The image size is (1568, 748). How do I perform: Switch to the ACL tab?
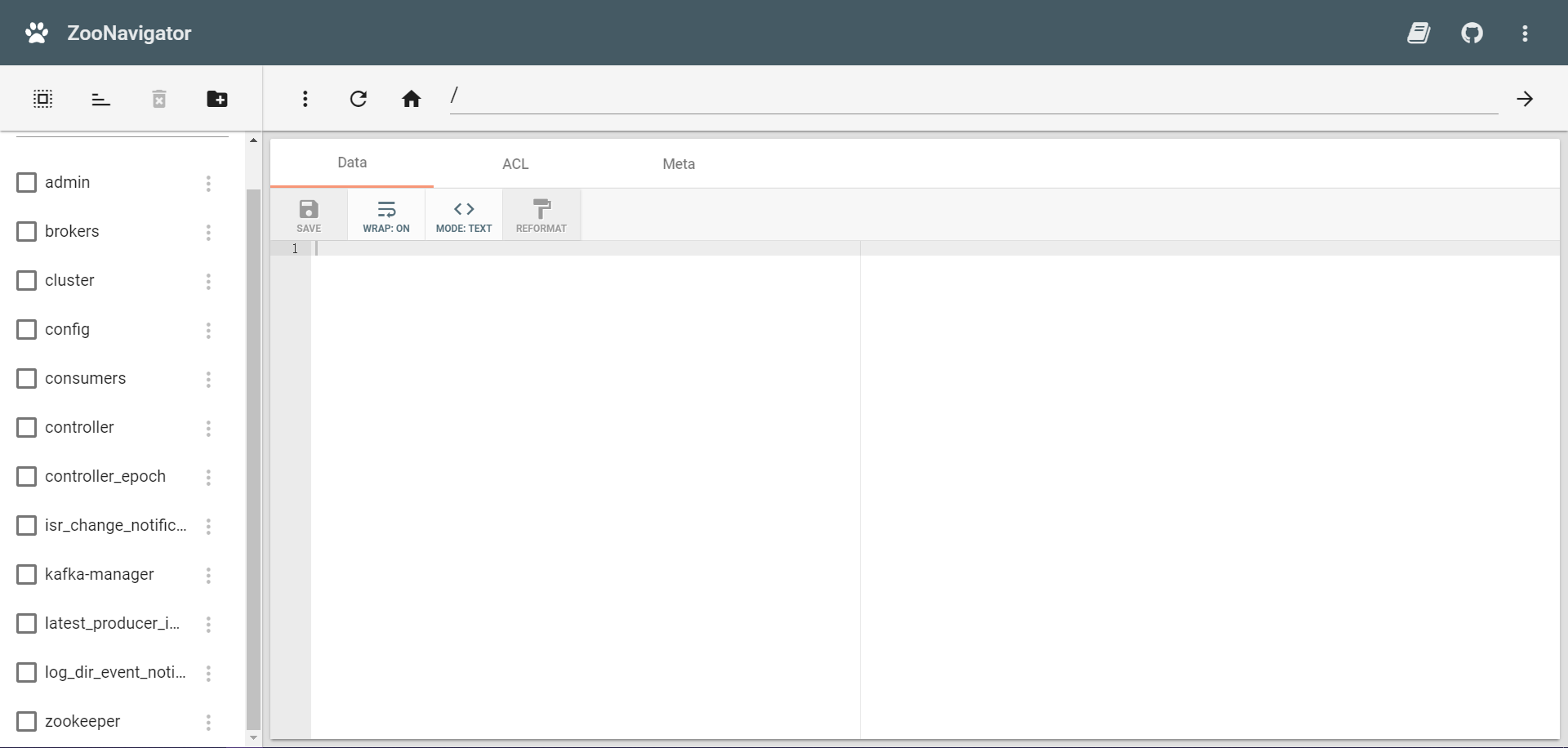(515, 163)
